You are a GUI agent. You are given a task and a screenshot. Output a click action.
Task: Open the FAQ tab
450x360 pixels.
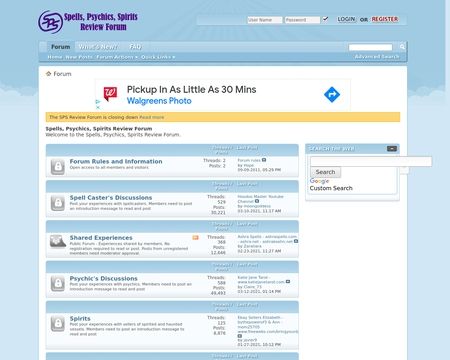click(135, 47)
